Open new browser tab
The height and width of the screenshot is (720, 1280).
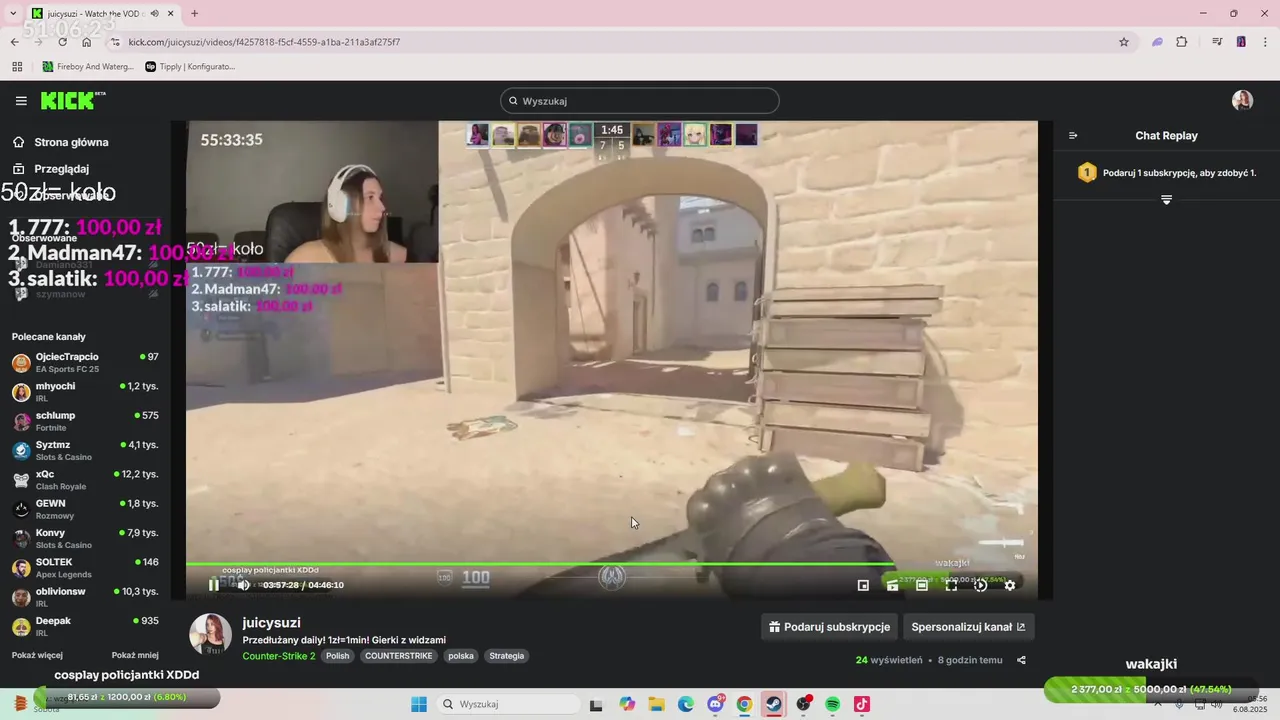(194, 13)
